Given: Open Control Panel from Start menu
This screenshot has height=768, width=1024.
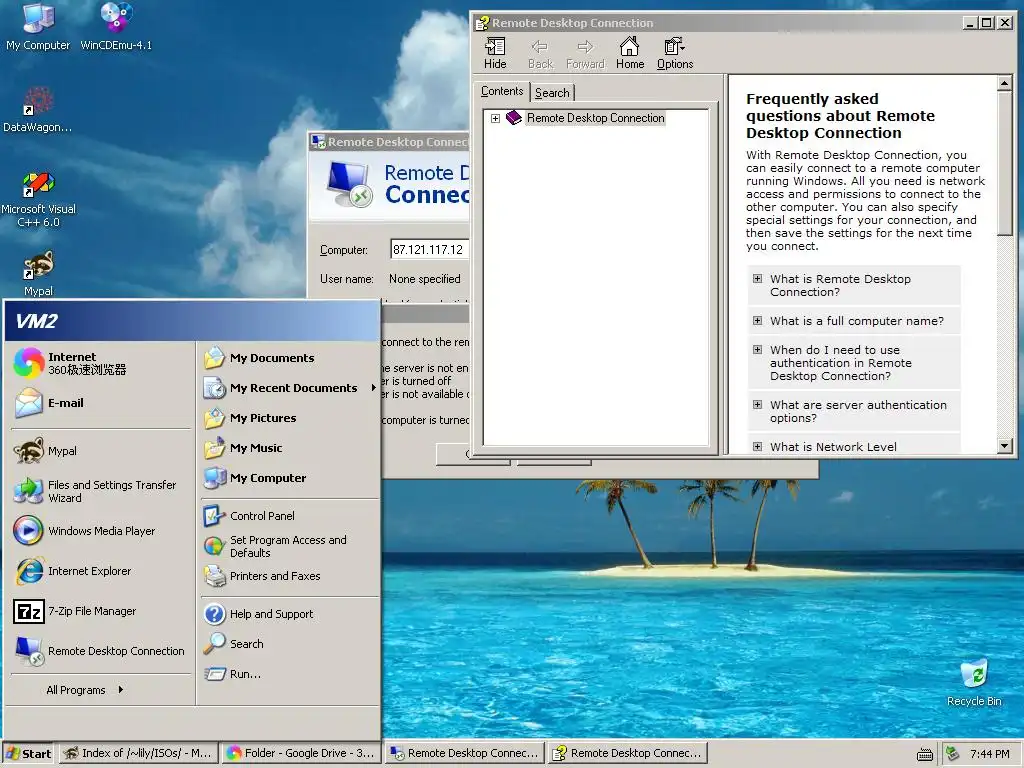Looking at the screenshot, I should tap(290, 516).
